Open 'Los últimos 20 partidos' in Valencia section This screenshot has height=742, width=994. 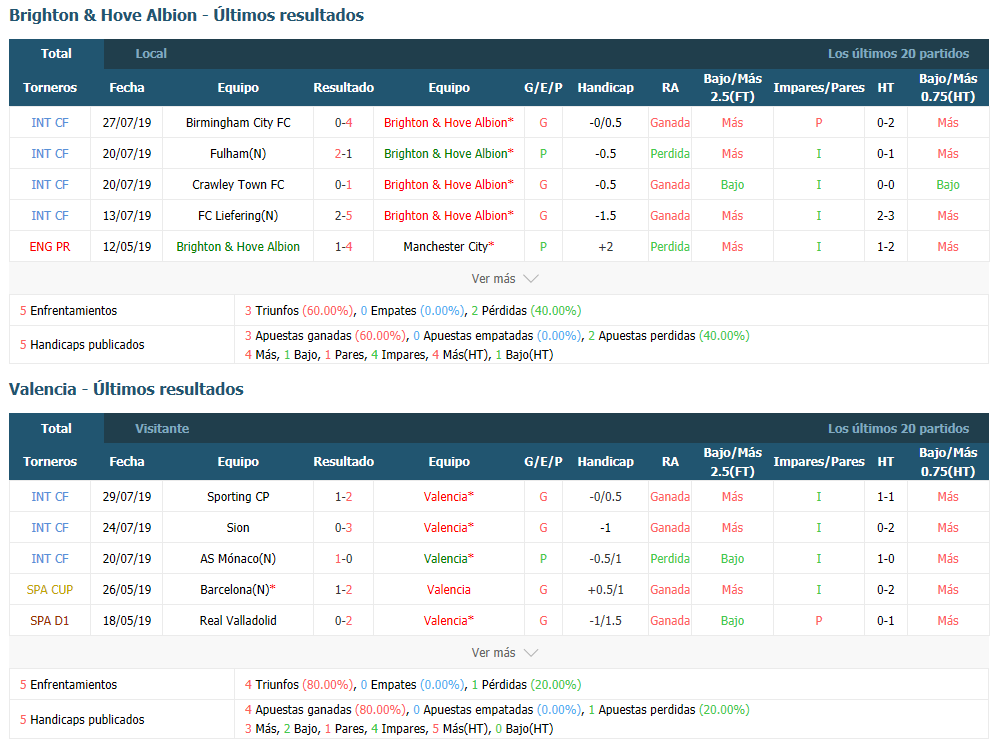pos(898,429)
